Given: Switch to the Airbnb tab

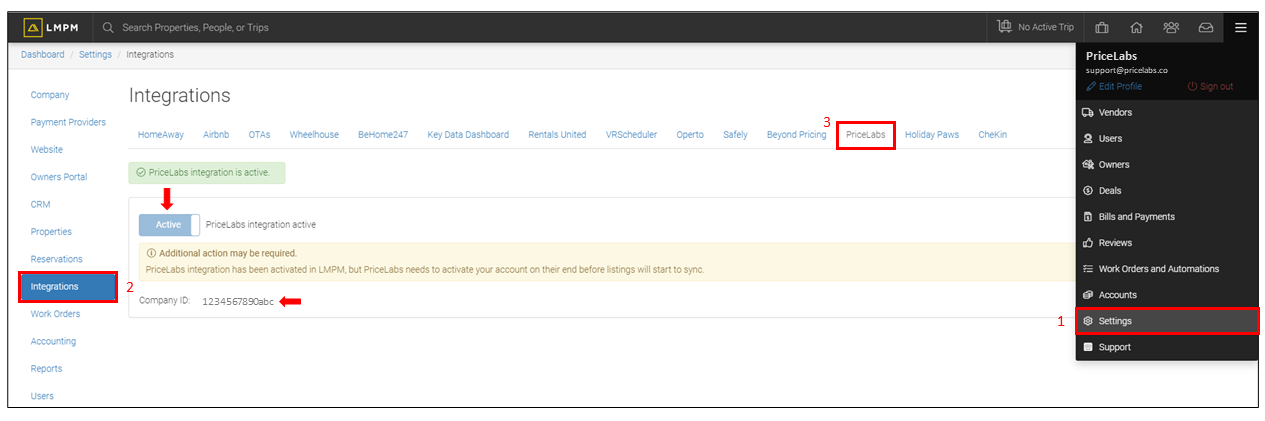Looking at the screenshot, I should pyautogui.click(x=216, y=134).
